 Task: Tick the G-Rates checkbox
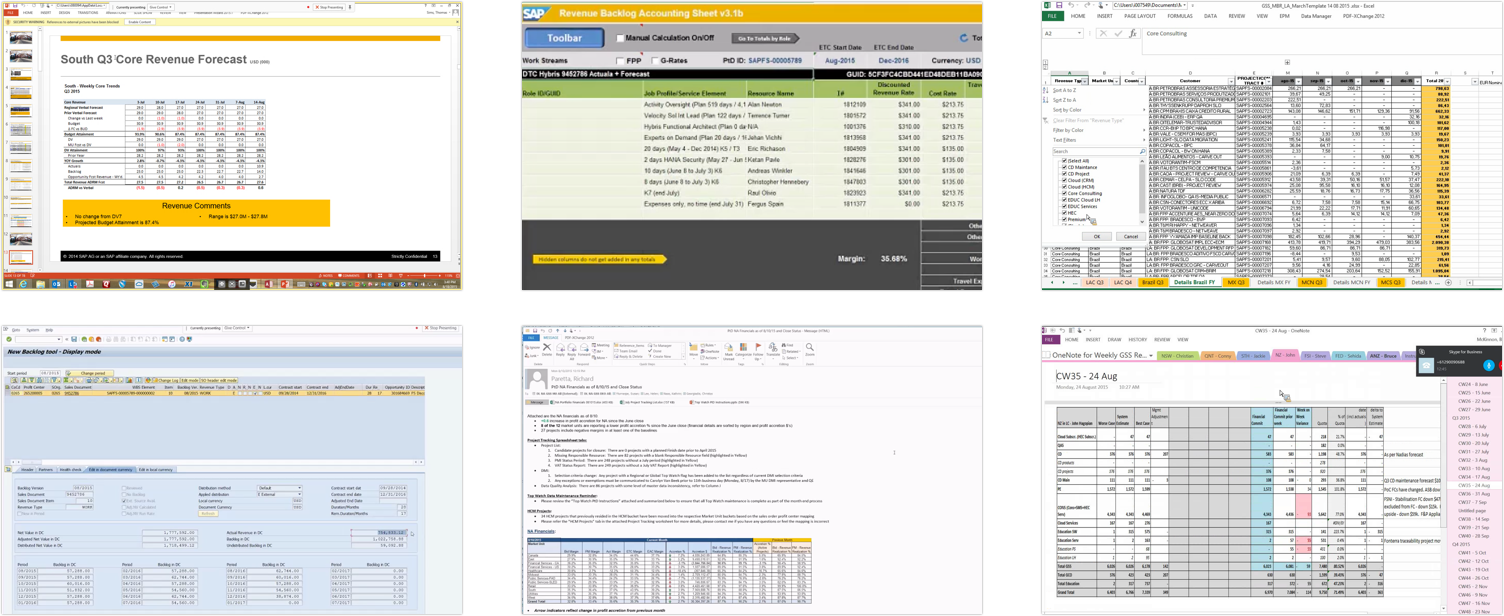tap(654, 61)
